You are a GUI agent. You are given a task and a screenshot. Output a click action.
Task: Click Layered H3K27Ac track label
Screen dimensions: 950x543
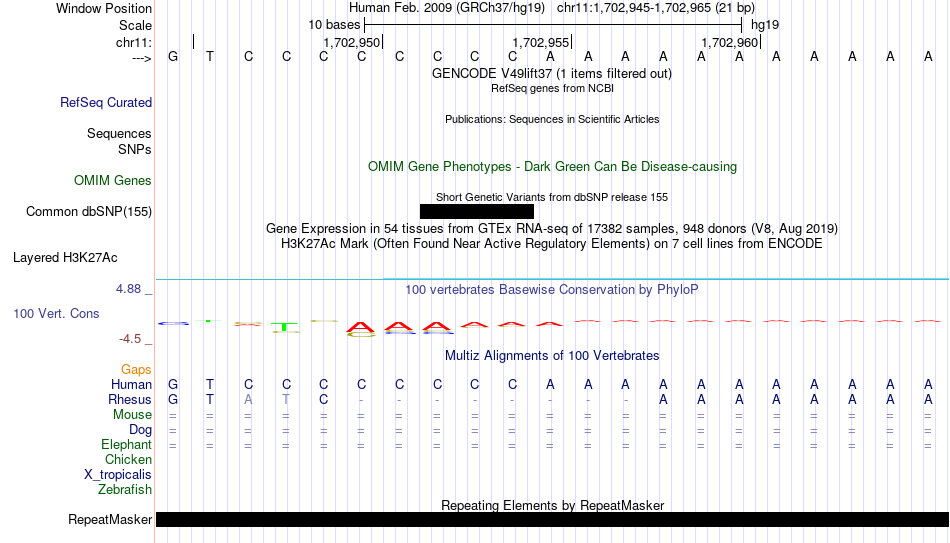click(x=65, y=258)
